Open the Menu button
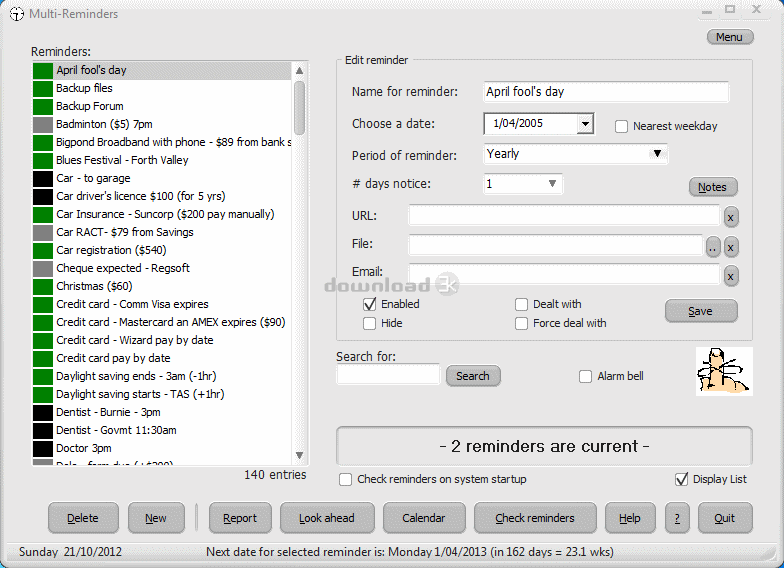This screenshot has height=568, width=784. [x=730, y=37]
